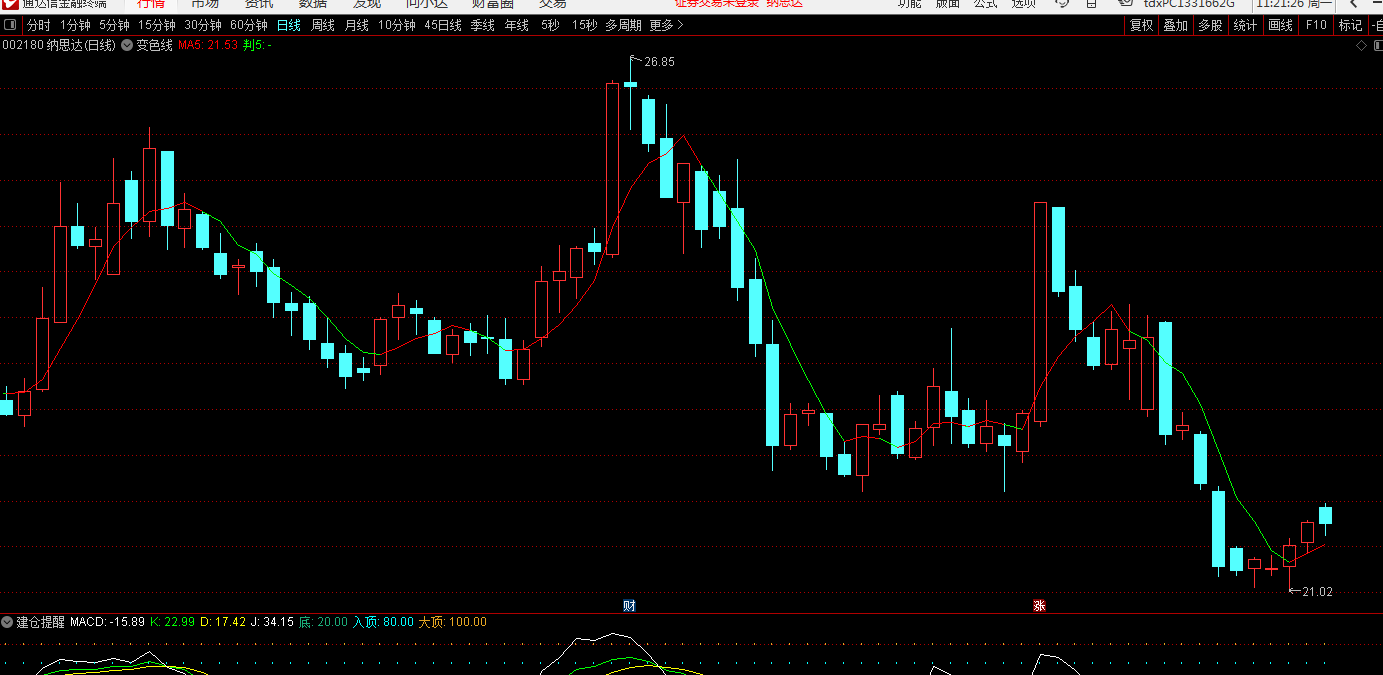Toggle 叠加 overlay comparison
Viewport: 1383px width, 675px height.
[1175, 25]
